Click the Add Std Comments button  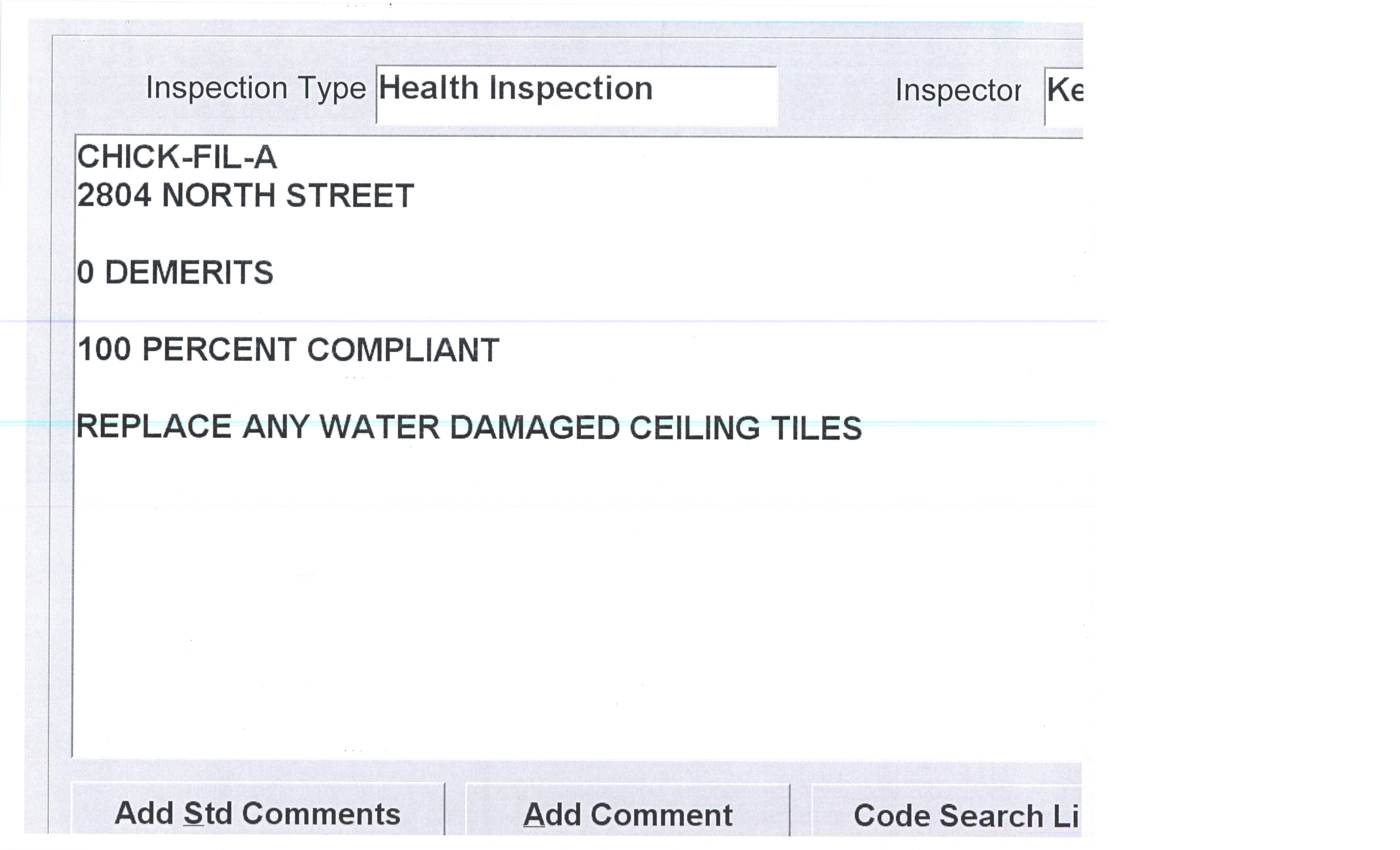point(257,813)
